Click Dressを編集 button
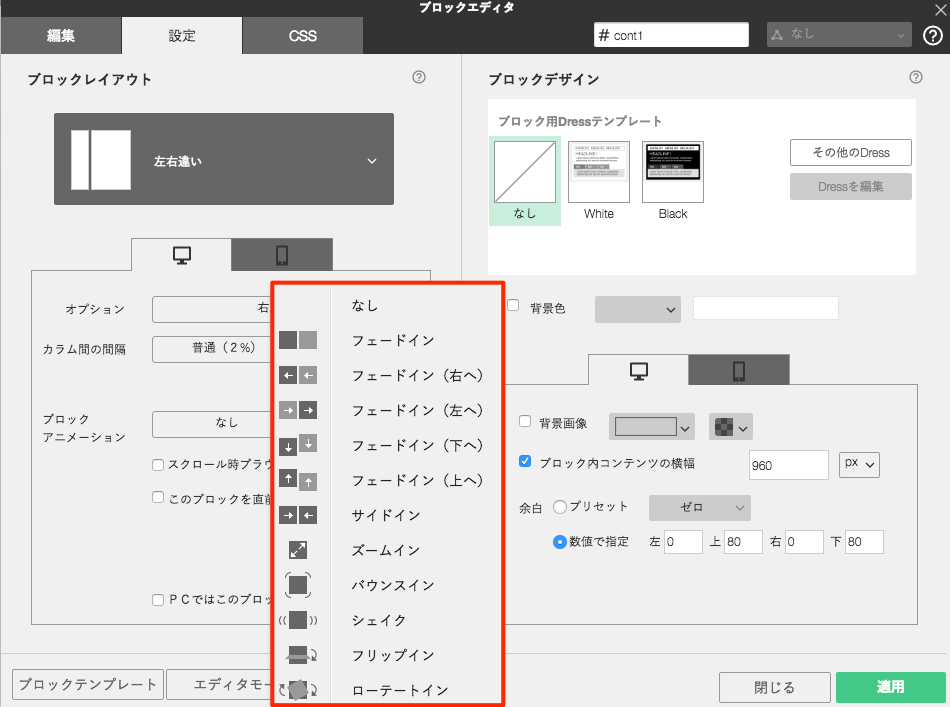Image resolution: width=950 pixels, height=707 pixels. (851, 187)
